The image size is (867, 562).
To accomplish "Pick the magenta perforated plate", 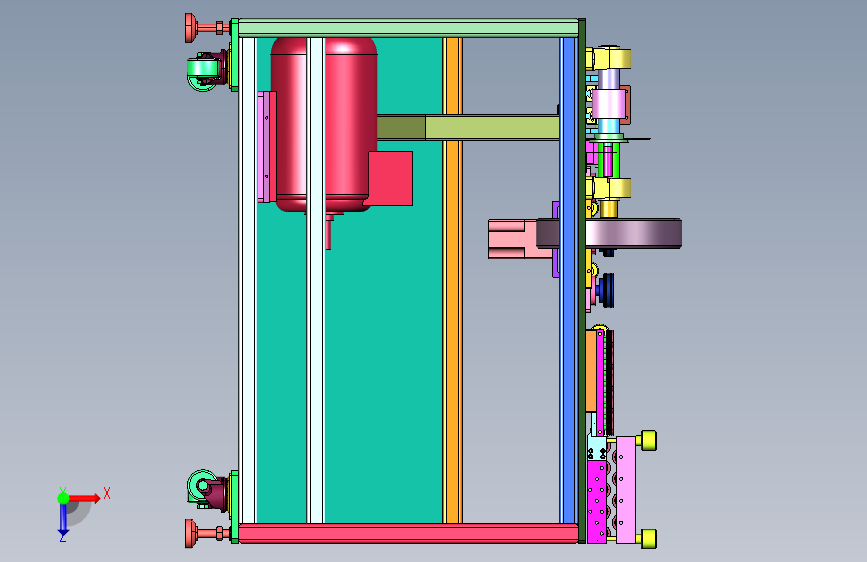I will (597, 502).
